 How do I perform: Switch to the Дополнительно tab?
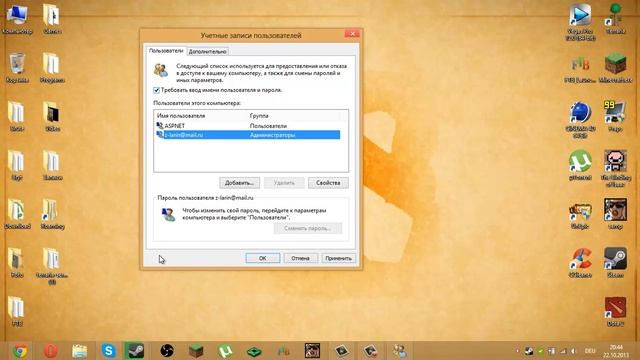[x=207, y=52]
